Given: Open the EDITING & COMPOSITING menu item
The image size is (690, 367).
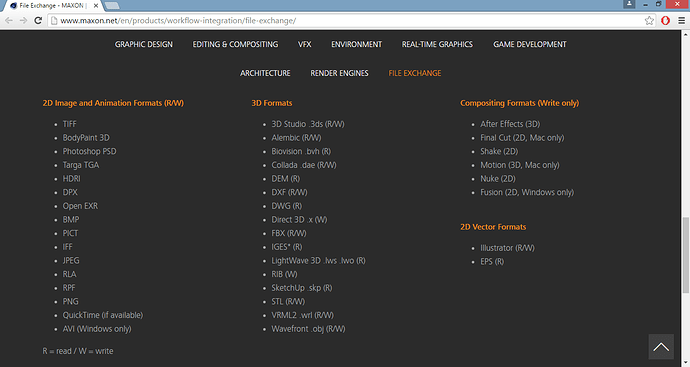Looking at the screenshot, I should (235, 44).
